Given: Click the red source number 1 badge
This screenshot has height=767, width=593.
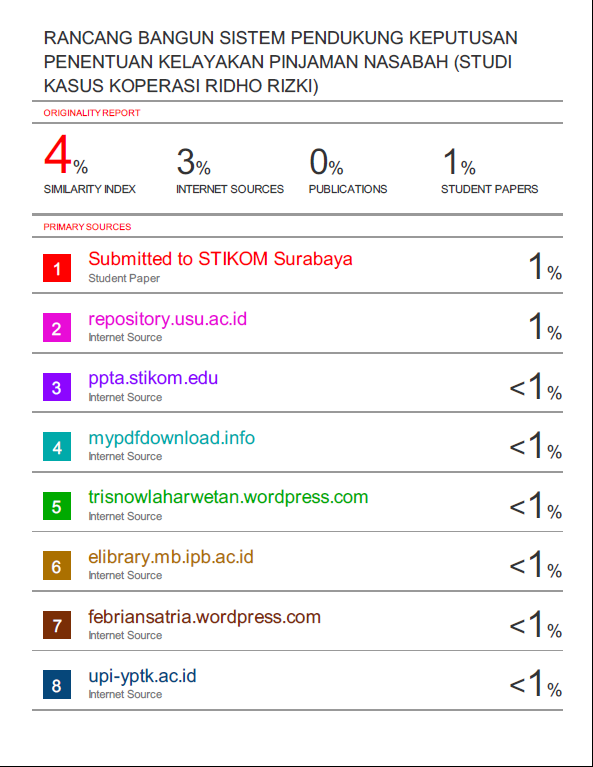Looking at the screenshot, I should pos(57,268).
